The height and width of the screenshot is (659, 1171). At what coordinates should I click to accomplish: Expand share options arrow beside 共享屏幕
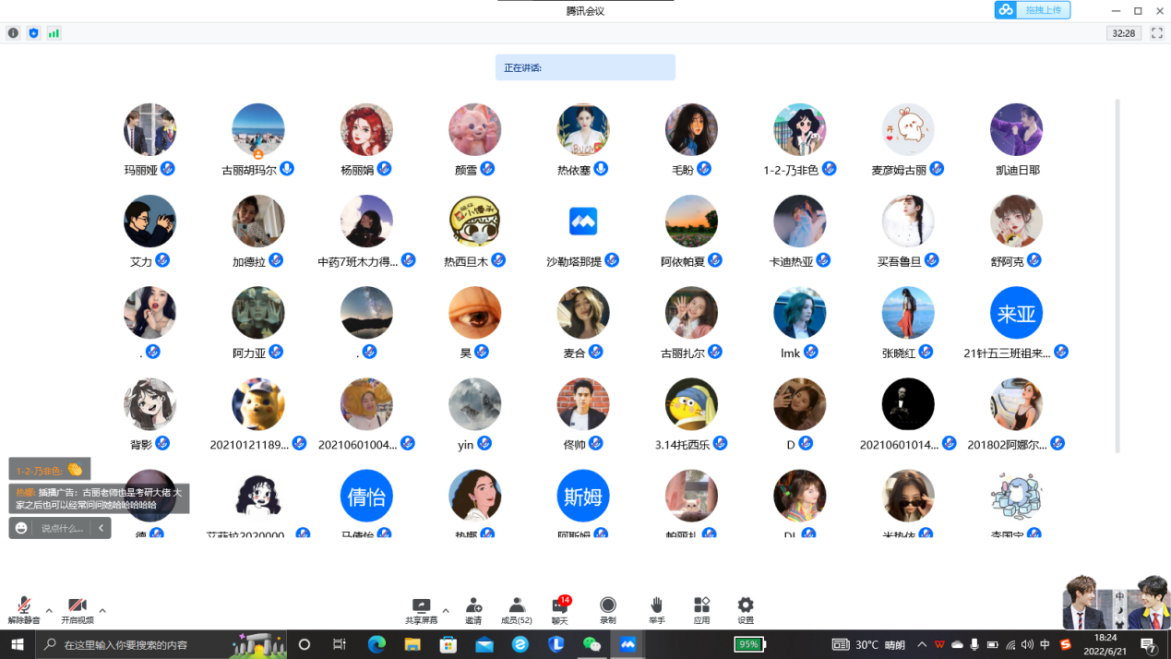[x=445, y=610]
